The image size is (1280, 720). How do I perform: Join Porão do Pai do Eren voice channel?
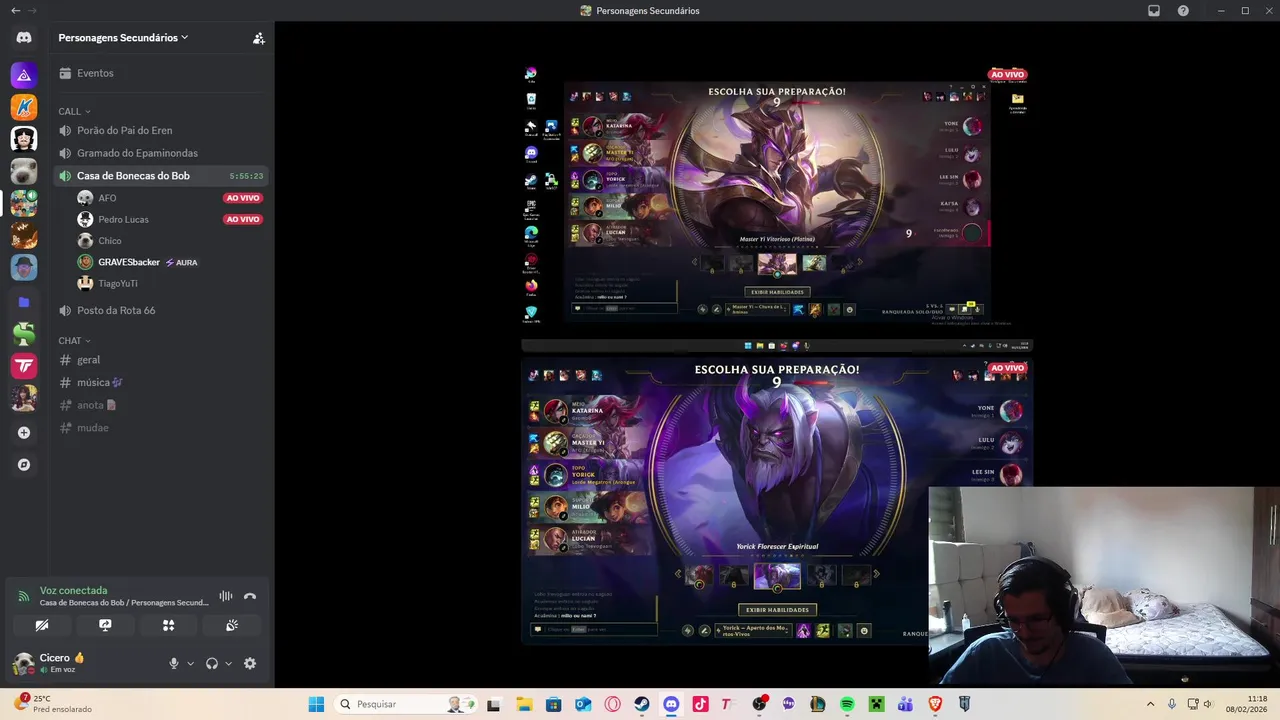(x=162, y=130)
